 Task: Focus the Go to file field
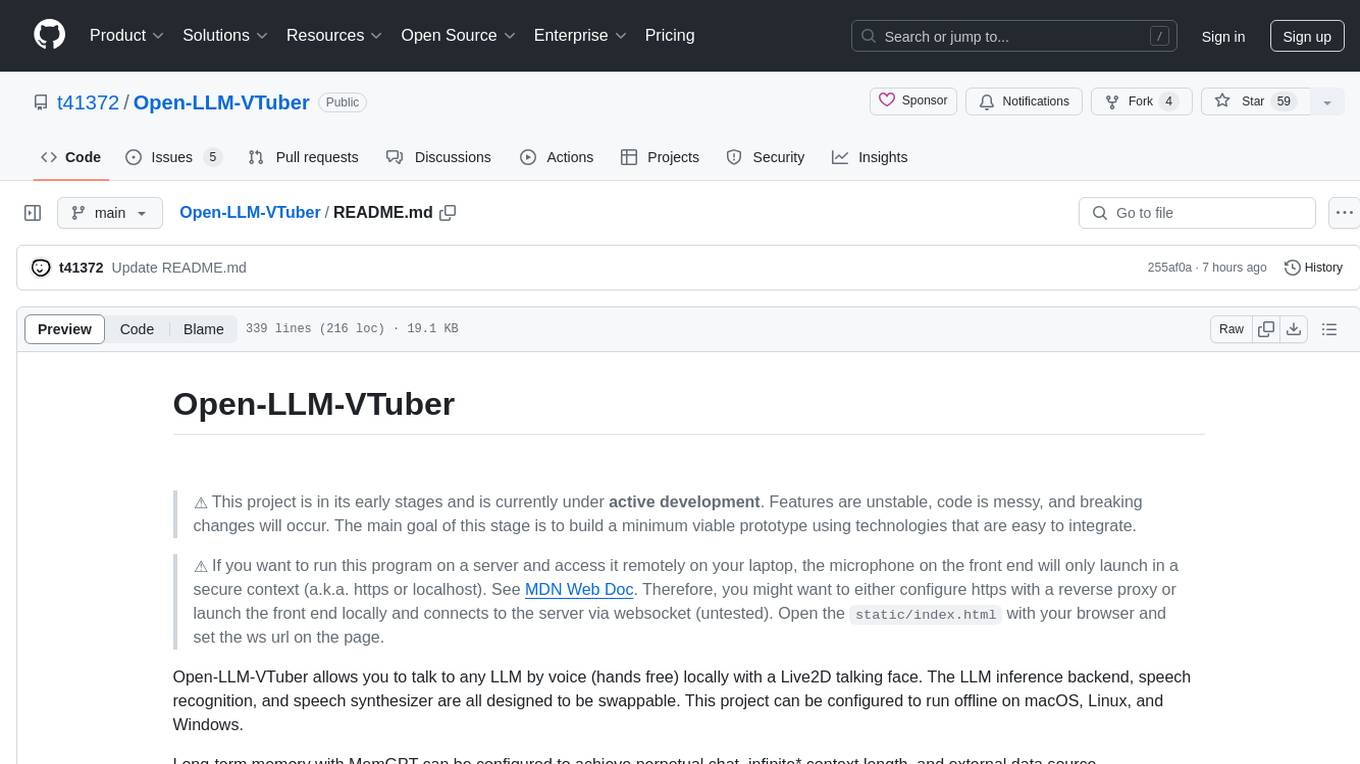tap(1197, 213)
